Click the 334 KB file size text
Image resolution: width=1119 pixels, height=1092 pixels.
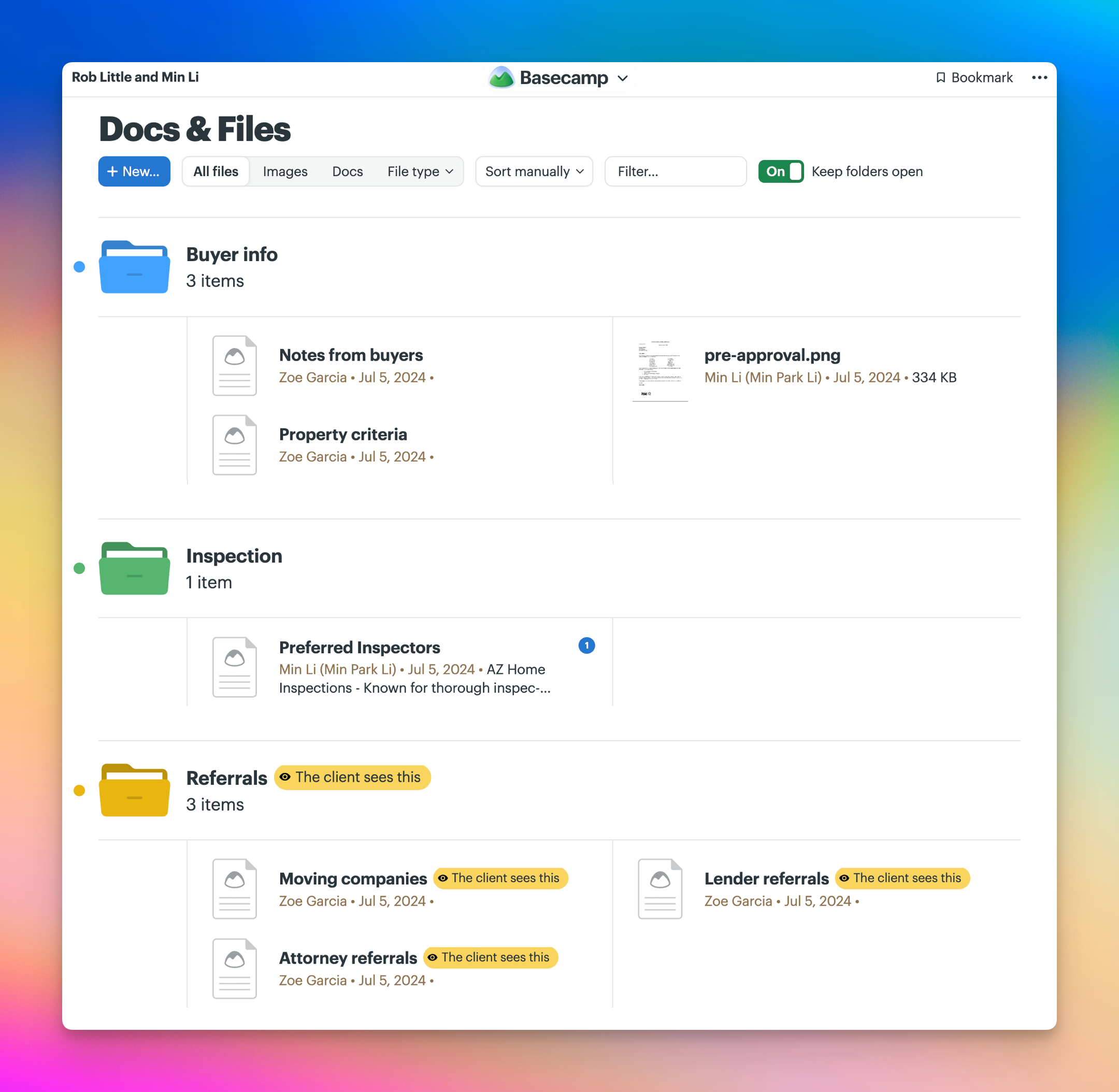pyautogui.click(x=934, y=377)
